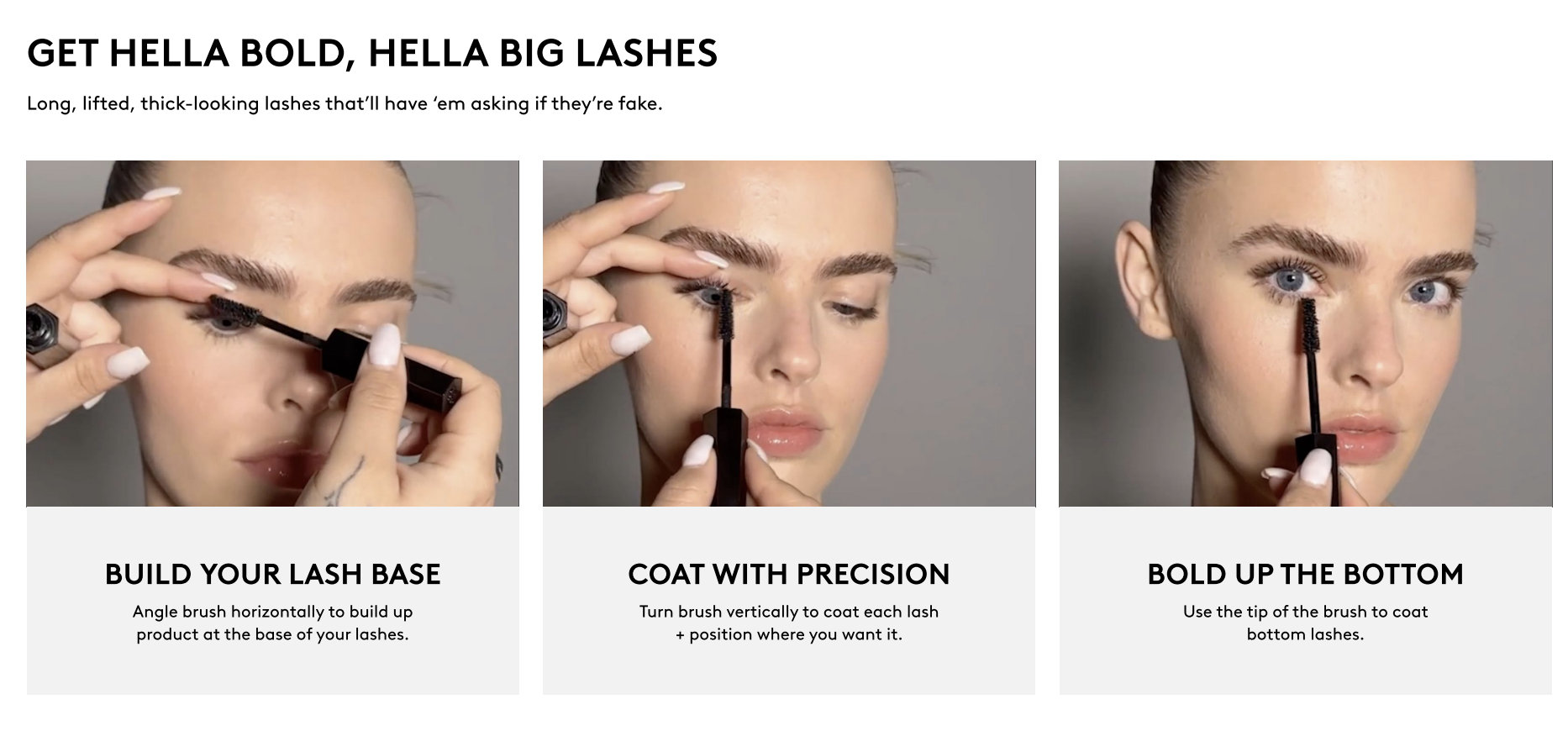Select the BOLD UP THE BOTTOM heading
Image resolution: width=1568 pixels, height=736 pixels.
pos(1305,574)
